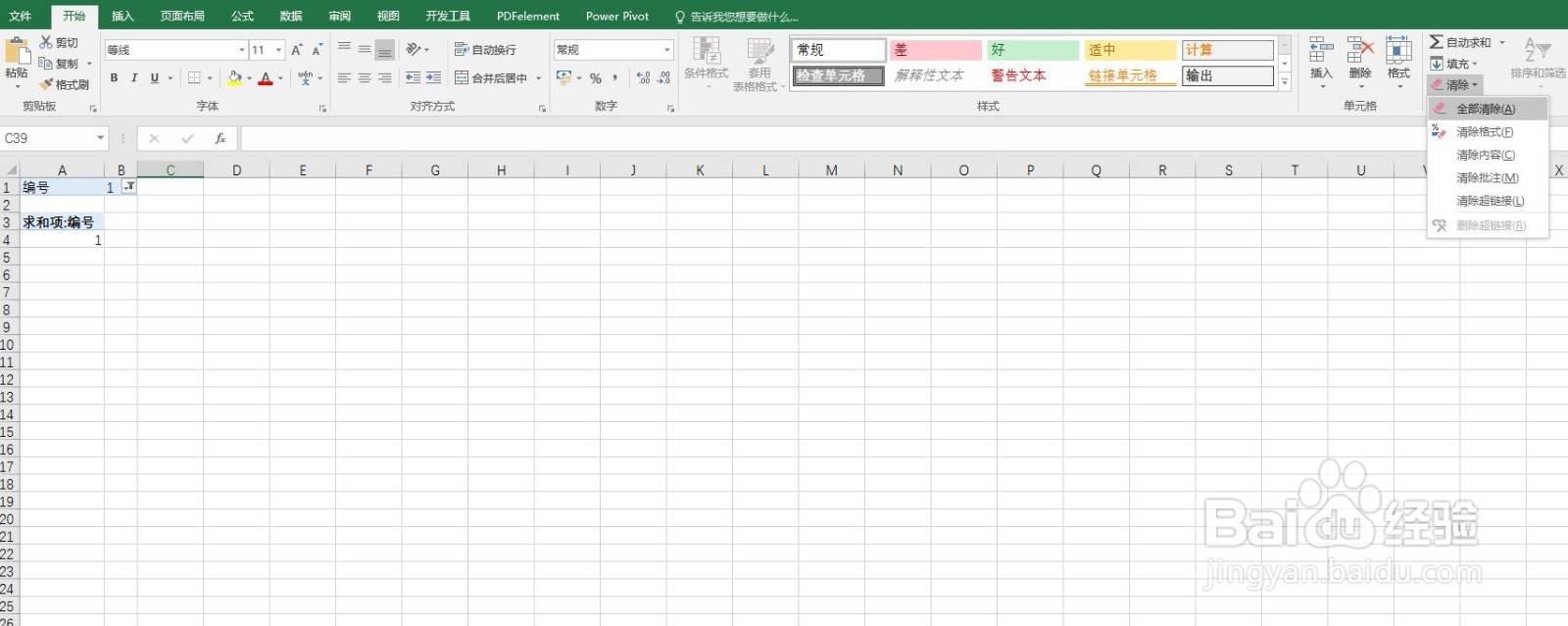
Task: Click the Copy icon
Action: coord(46,64)
